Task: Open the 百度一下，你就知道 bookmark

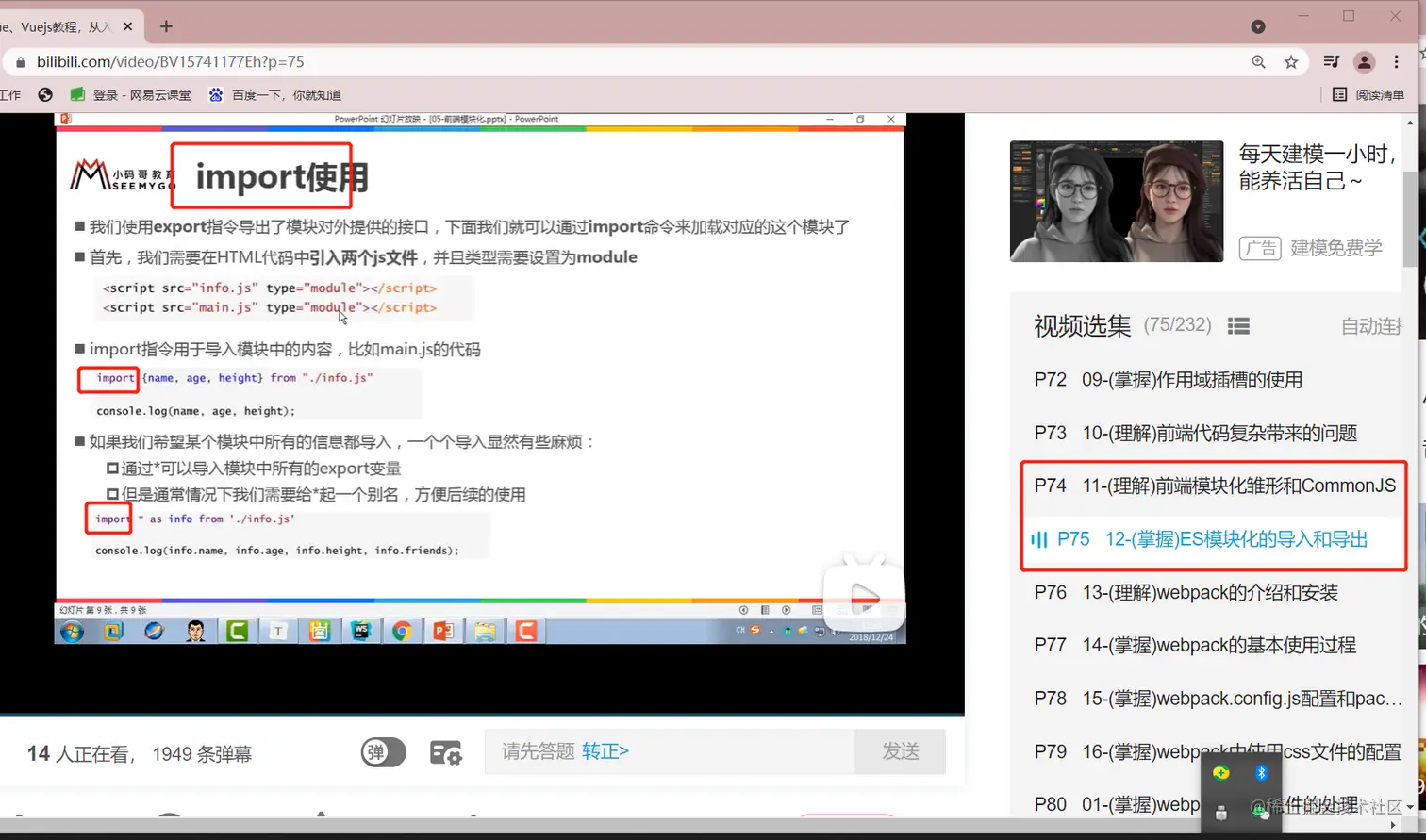Action: coord(274,94)
